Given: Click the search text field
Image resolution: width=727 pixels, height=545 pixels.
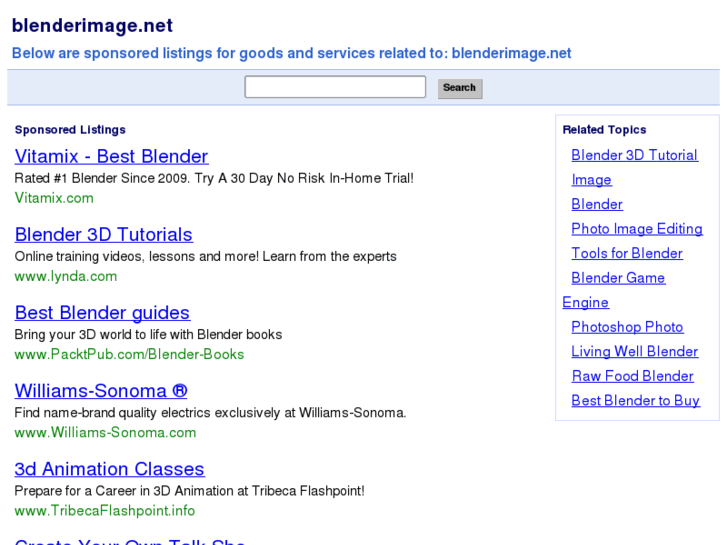Looking at the screenshot, I should click(x=335, y=87).
